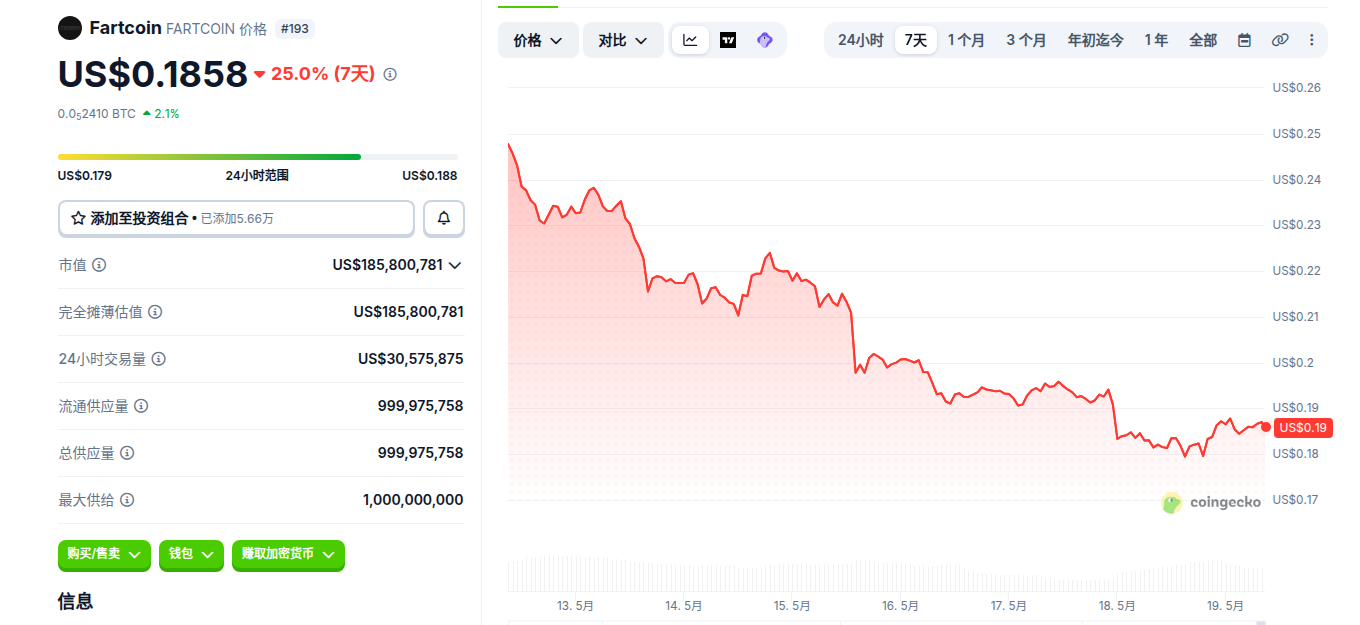1360x625 pixels.
Task: Open the 对比 compare dropdown
Action: (x=623, y=40)
